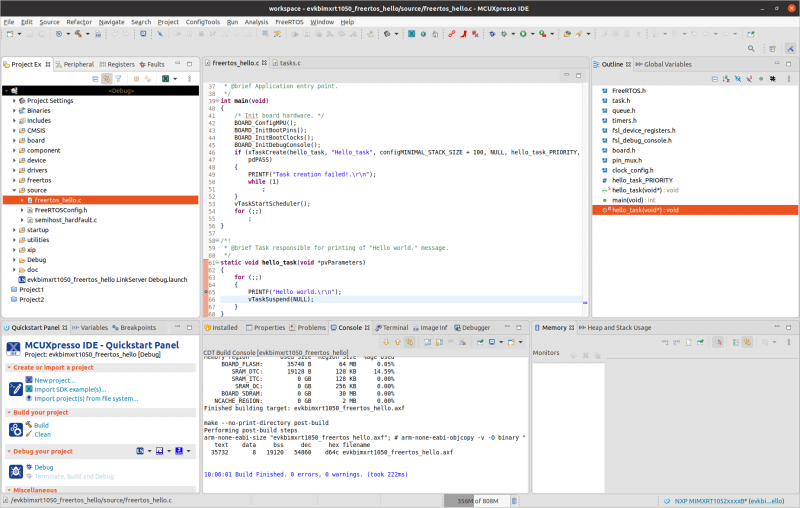
Task: Click the build hammer icon in main toolbar
Action: pyautogui.click(x=78, y=34)
